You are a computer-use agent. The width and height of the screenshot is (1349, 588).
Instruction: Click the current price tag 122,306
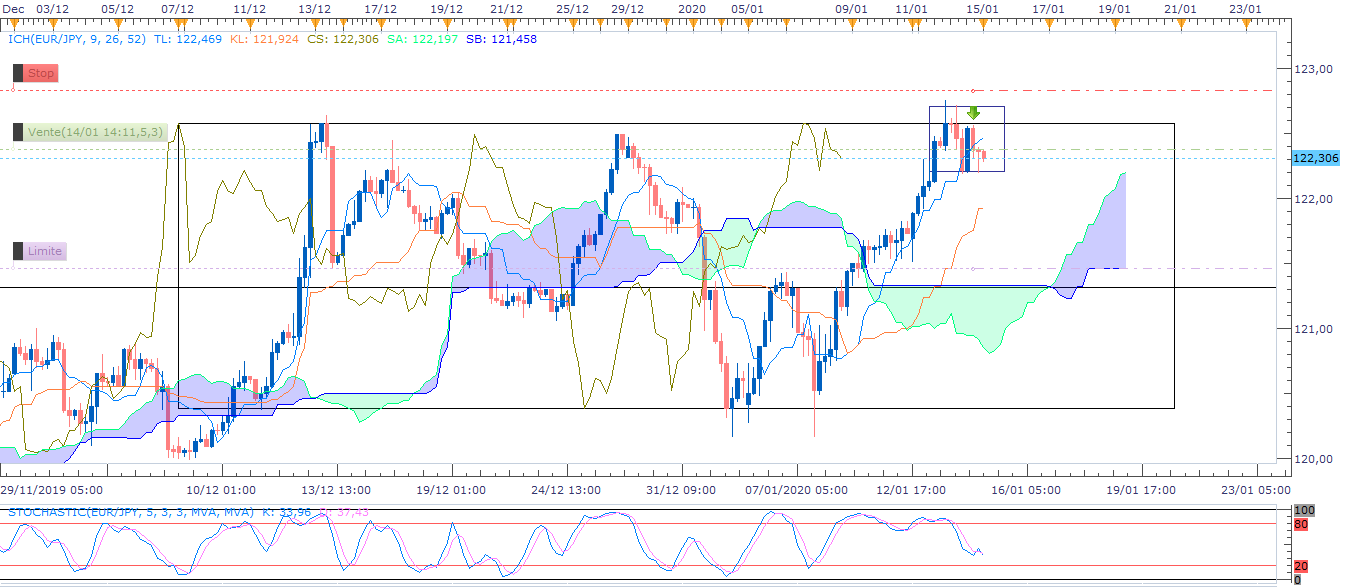pyautogui.click(x=1315, y=158)
